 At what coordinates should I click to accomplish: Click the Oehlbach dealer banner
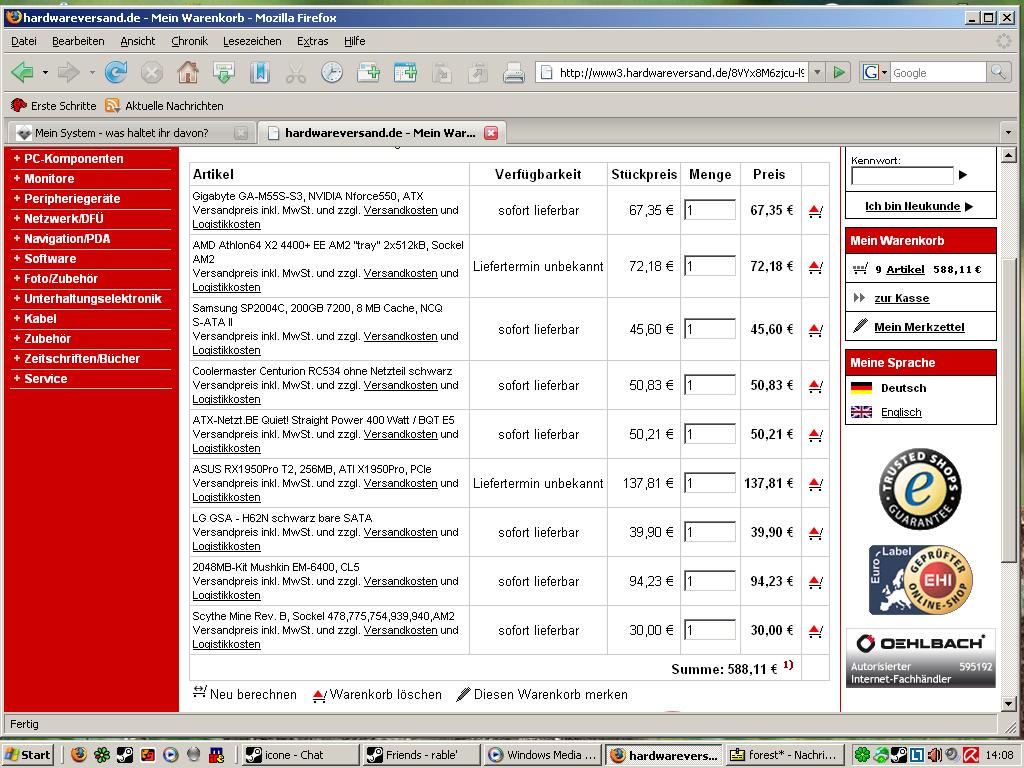tap(920, 658)
